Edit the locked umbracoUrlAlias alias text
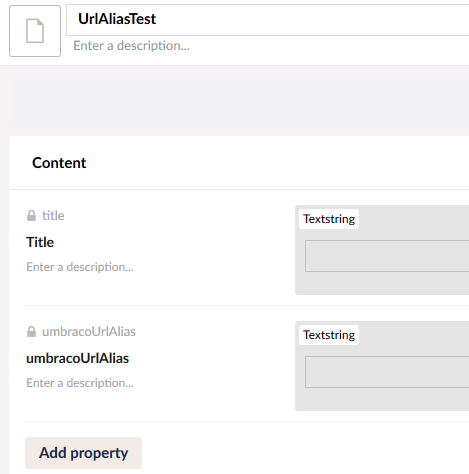This screenshot has width=469, height=474. 89,332
